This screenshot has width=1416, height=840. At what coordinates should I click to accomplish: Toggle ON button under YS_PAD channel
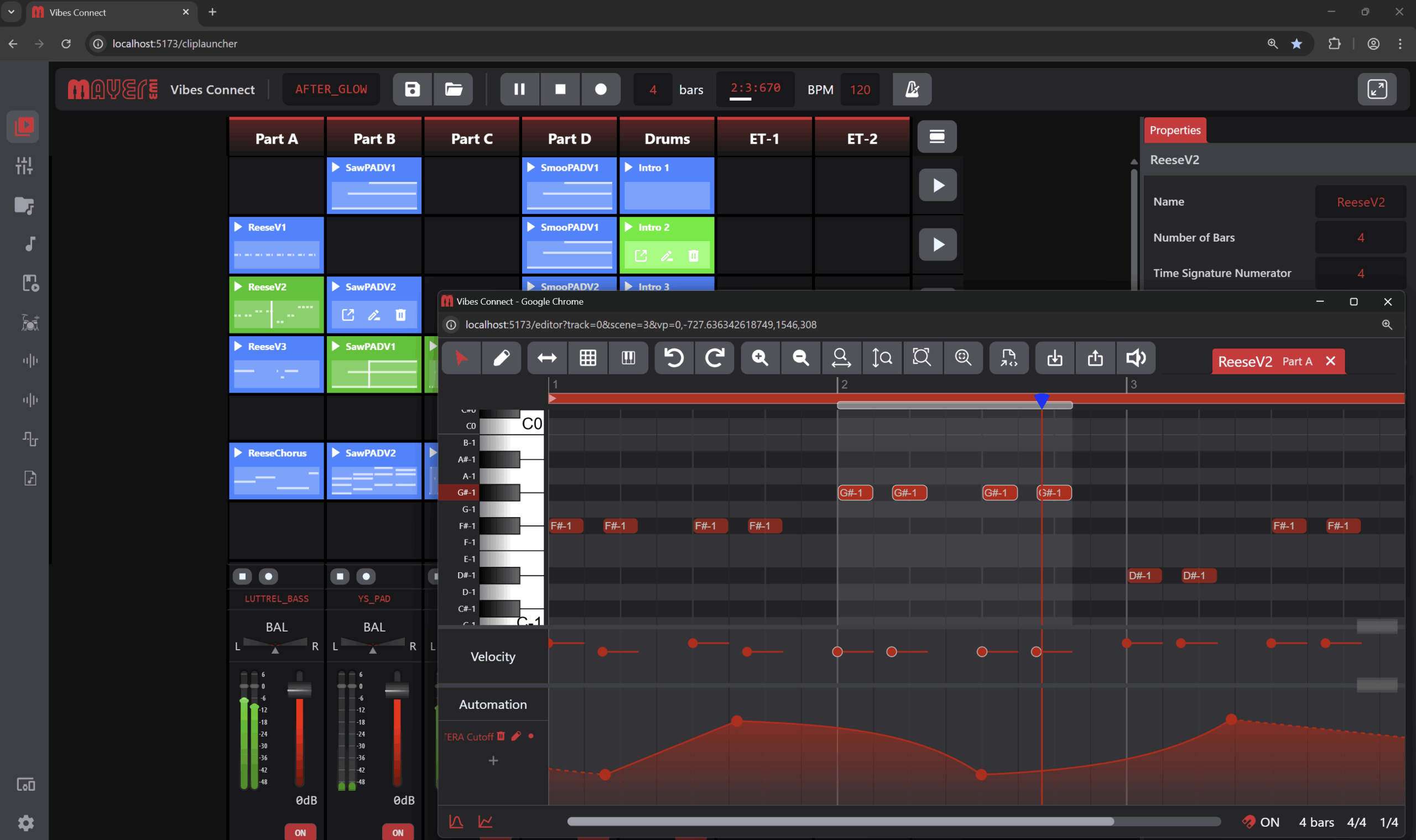pyautogui.click(x=398, y=832)
